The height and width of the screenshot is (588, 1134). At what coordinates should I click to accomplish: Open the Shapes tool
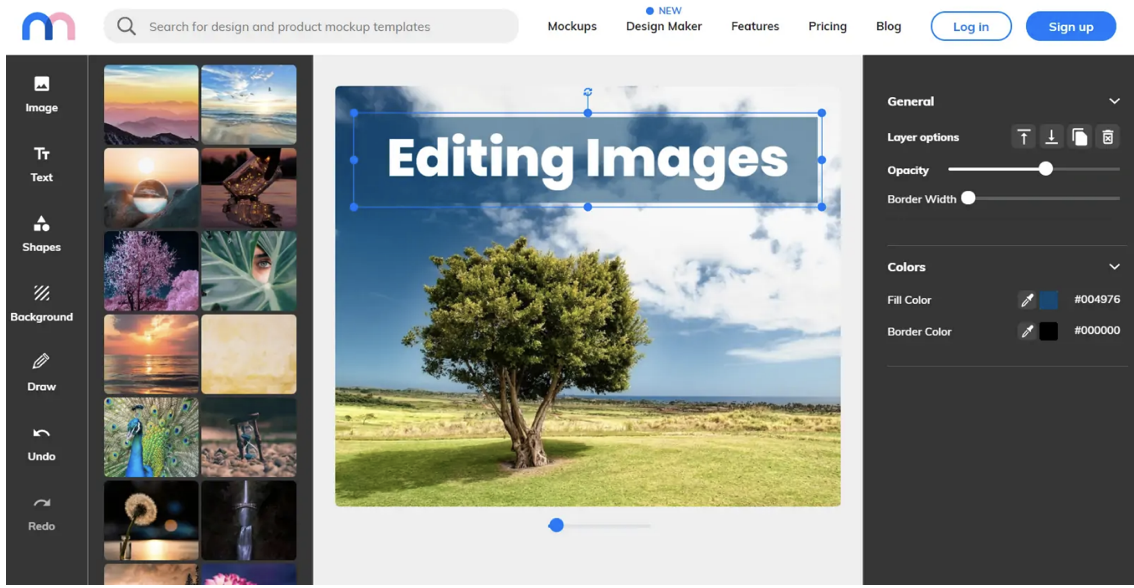pyautogui.click(x=41, y=234)
